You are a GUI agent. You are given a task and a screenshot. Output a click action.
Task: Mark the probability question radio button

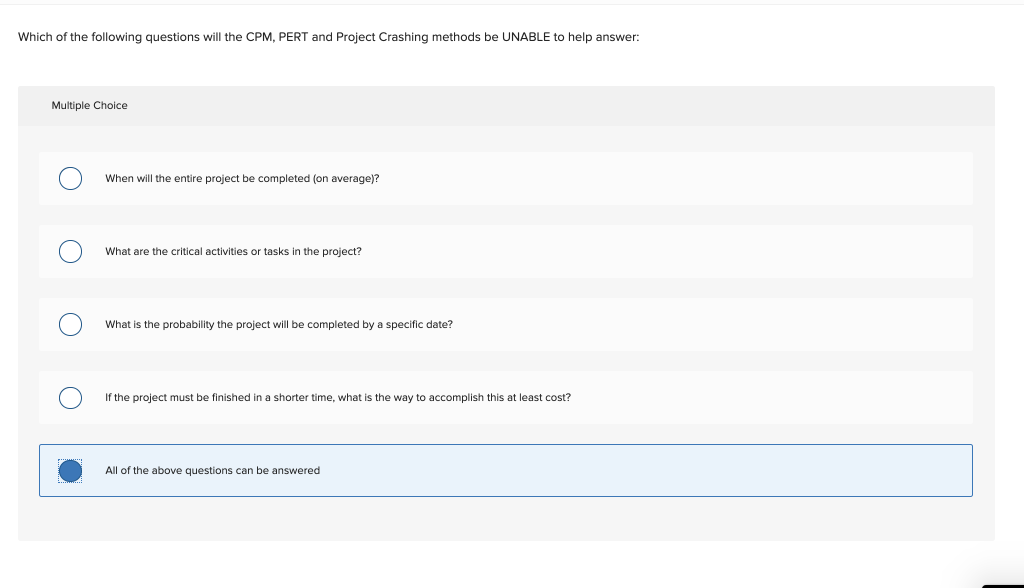tap(70, 324)
